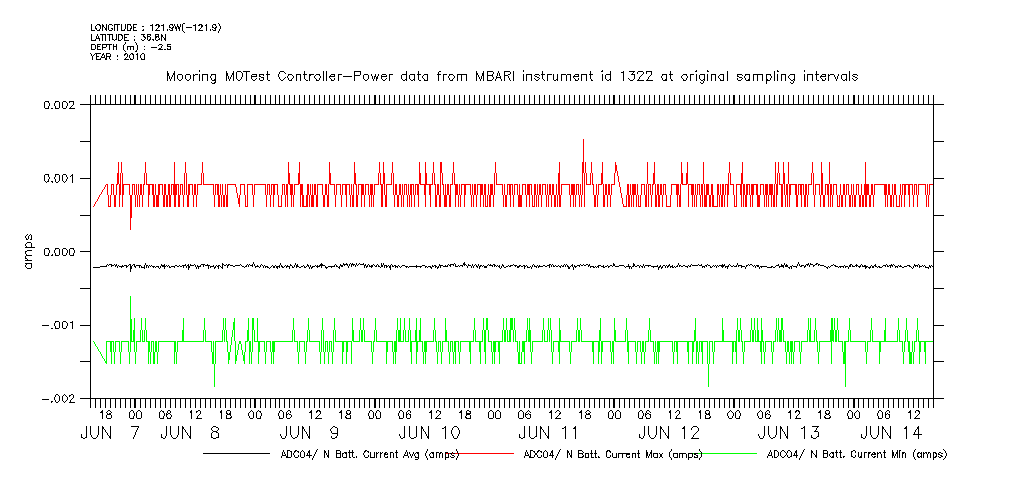
Task: Click the -0.002 y-axis tick label
Action: click(61, 398)
